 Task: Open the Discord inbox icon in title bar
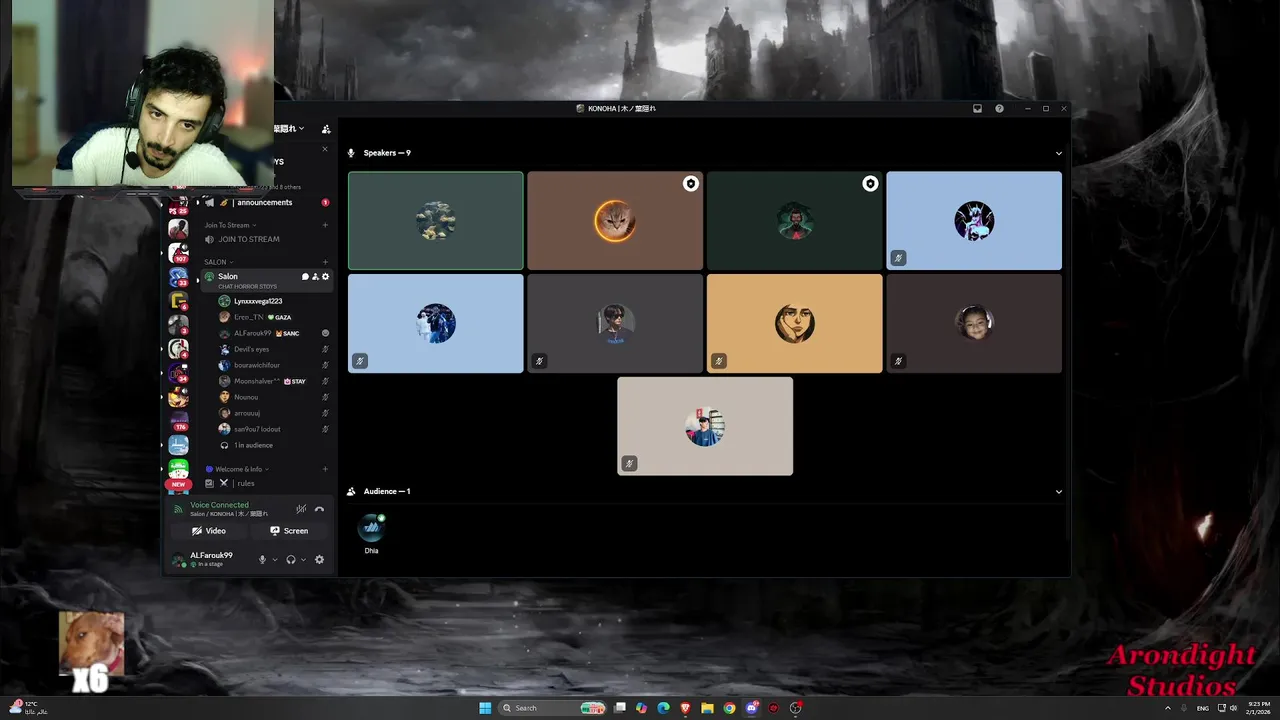click(x=977, y=108)
